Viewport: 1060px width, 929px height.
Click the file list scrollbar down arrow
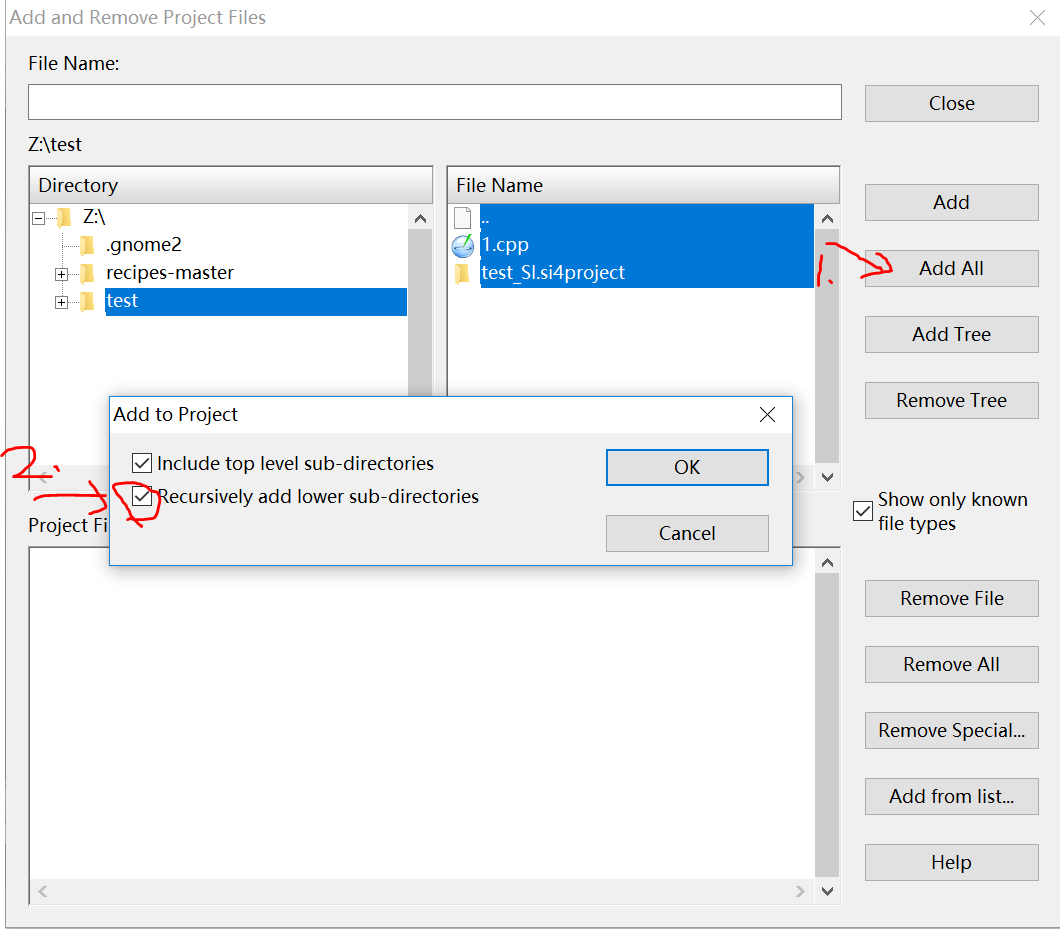tap(828, 477)
